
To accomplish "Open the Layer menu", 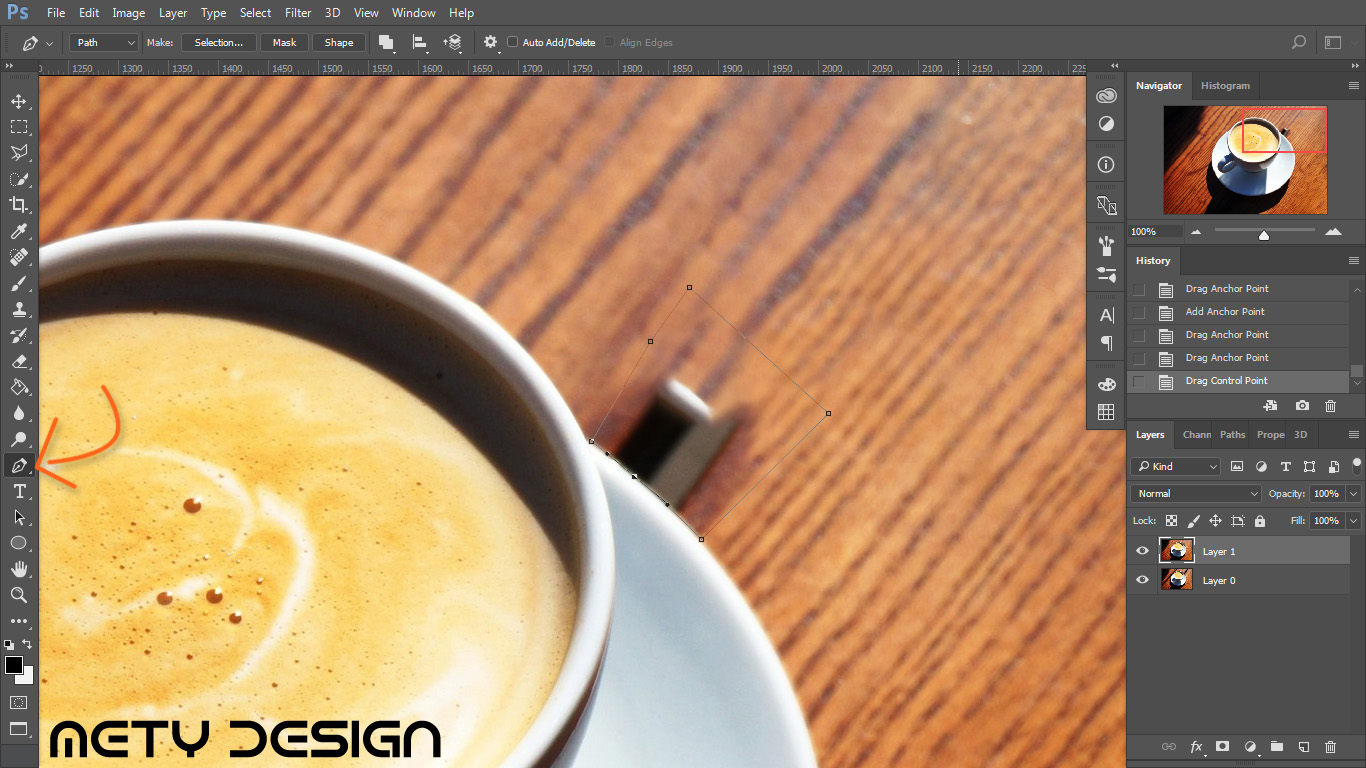I will pos(173,13).
